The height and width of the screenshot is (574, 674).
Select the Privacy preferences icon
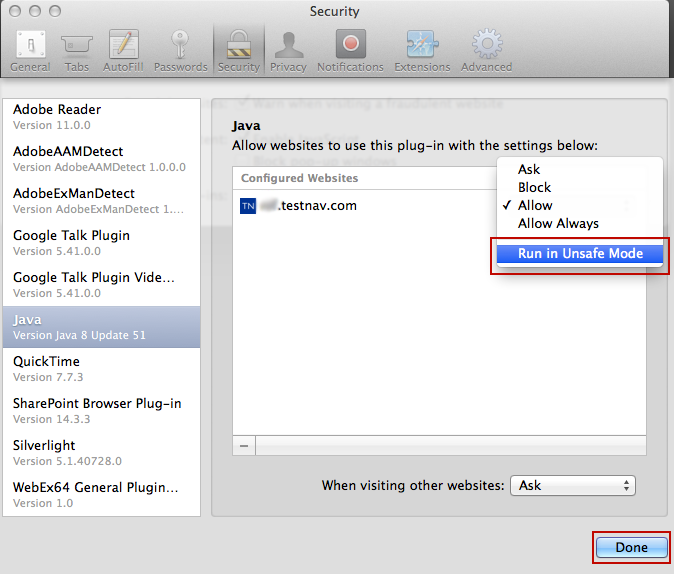pos(288,50)
